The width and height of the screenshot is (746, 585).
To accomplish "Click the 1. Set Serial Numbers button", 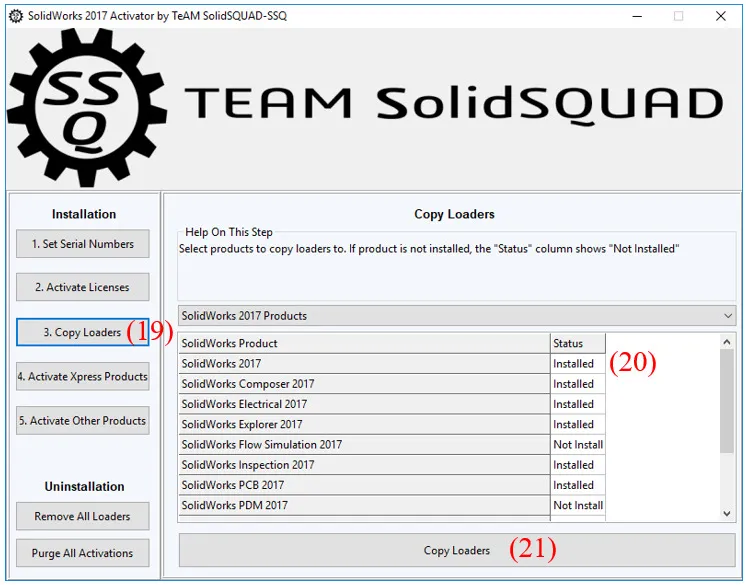I will (x=83, y=244).
